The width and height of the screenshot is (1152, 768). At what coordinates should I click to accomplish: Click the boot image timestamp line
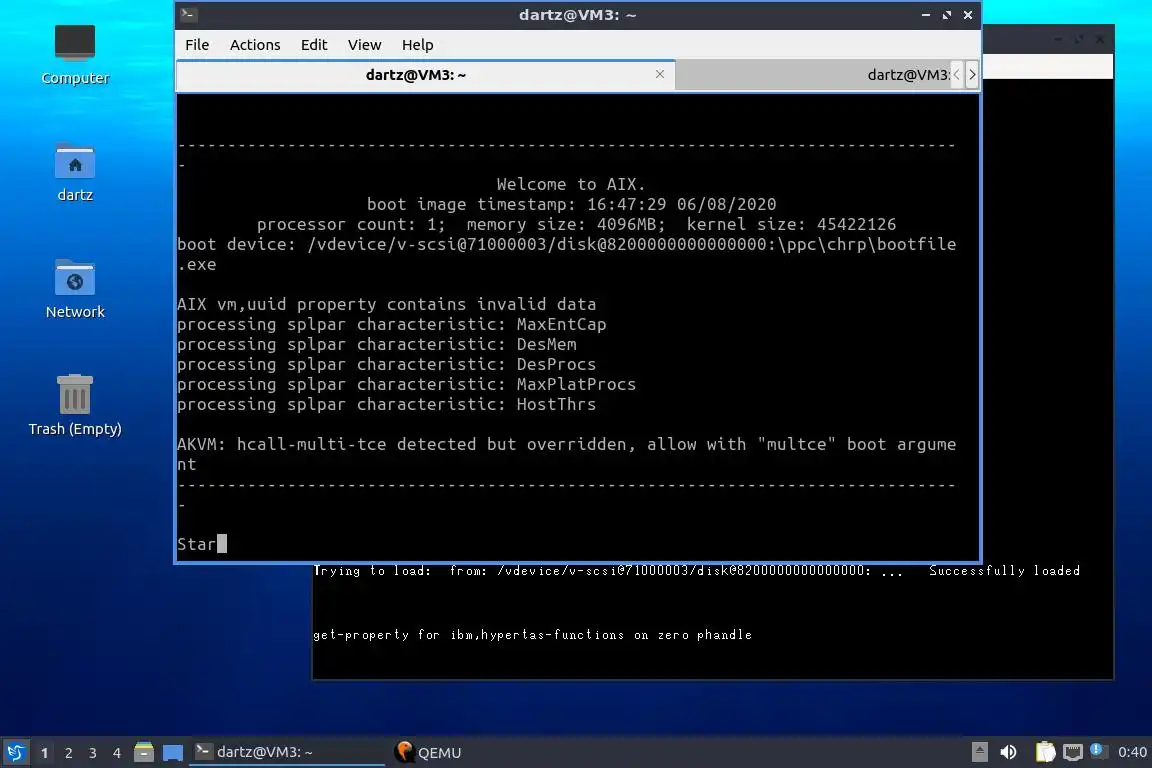click(x=571, y=204)
